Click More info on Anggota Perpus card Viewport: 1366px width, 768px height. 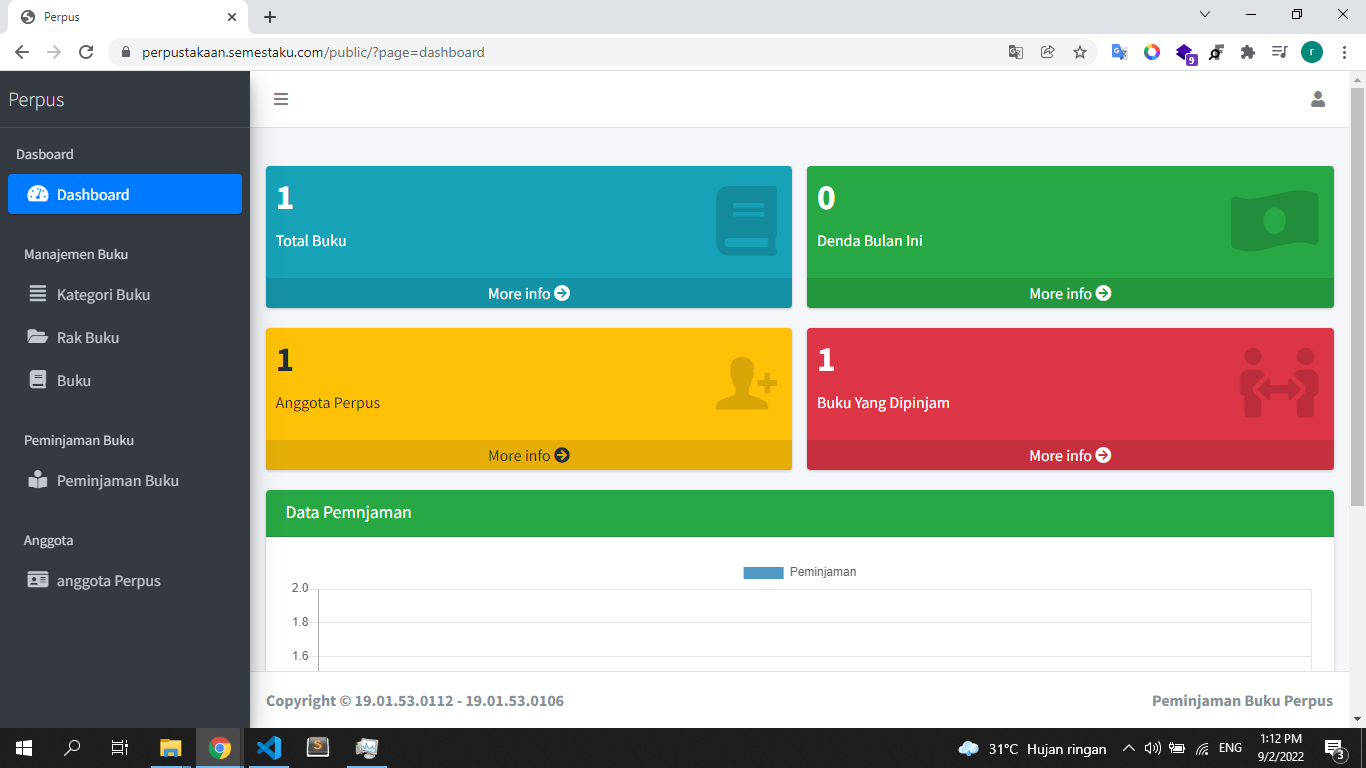(x=528, y=455)
